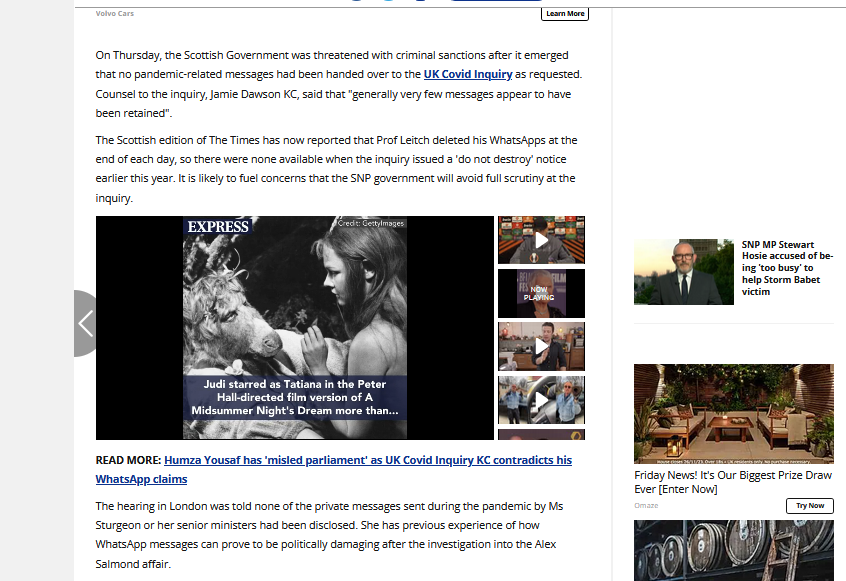Click the Judi starred as Tatiana caption
Viewport: 846px width, 581px height.
[295, 397]
